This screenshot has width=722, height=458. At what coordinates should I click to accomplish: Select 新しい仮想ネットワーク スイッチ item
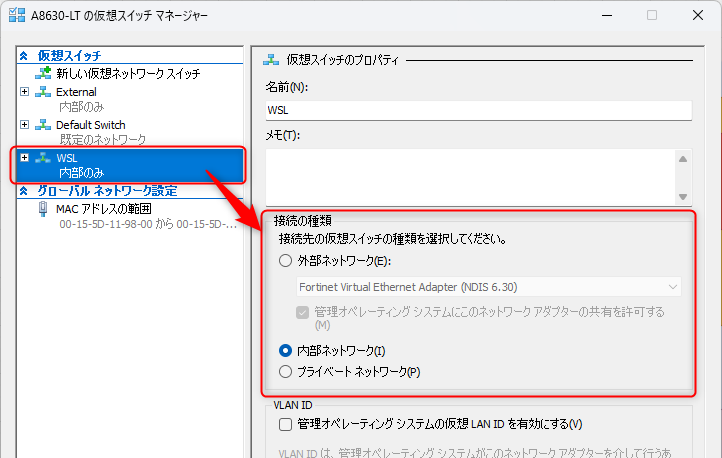tap(128, 74)
